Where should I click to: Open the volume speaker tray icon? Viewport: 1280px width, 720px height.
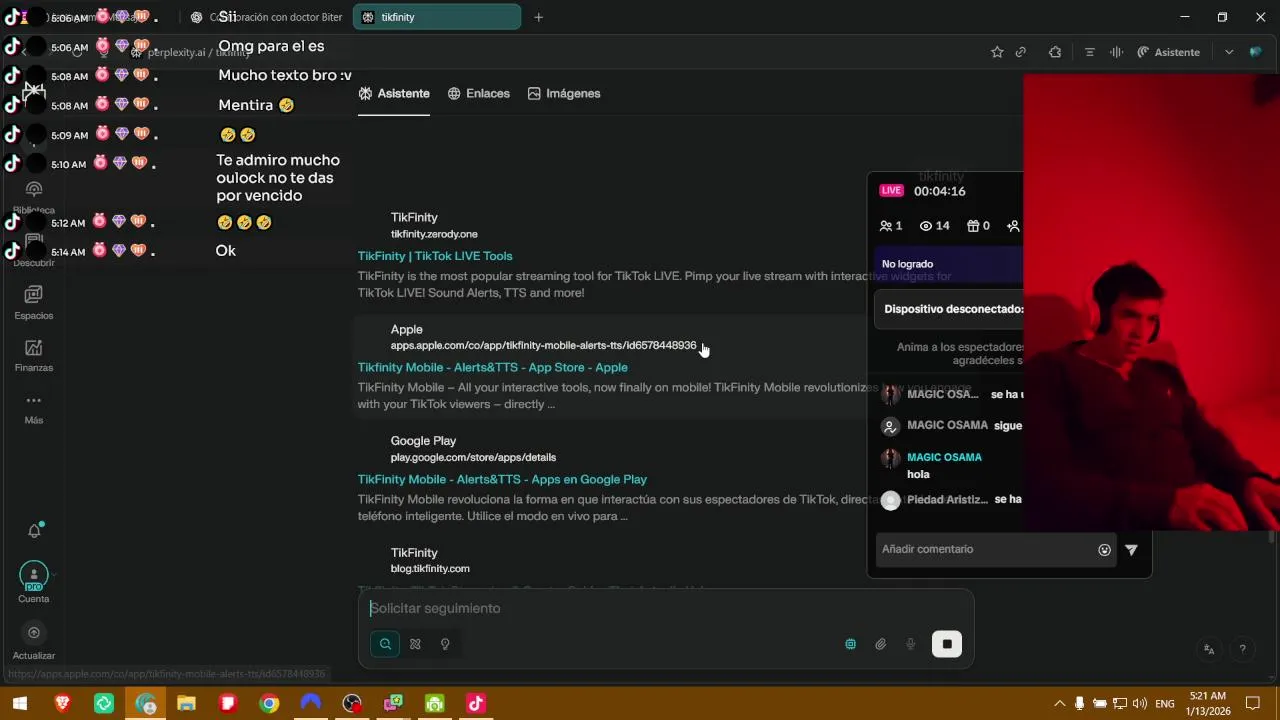pyautogui.click(x=1140, y=704)
